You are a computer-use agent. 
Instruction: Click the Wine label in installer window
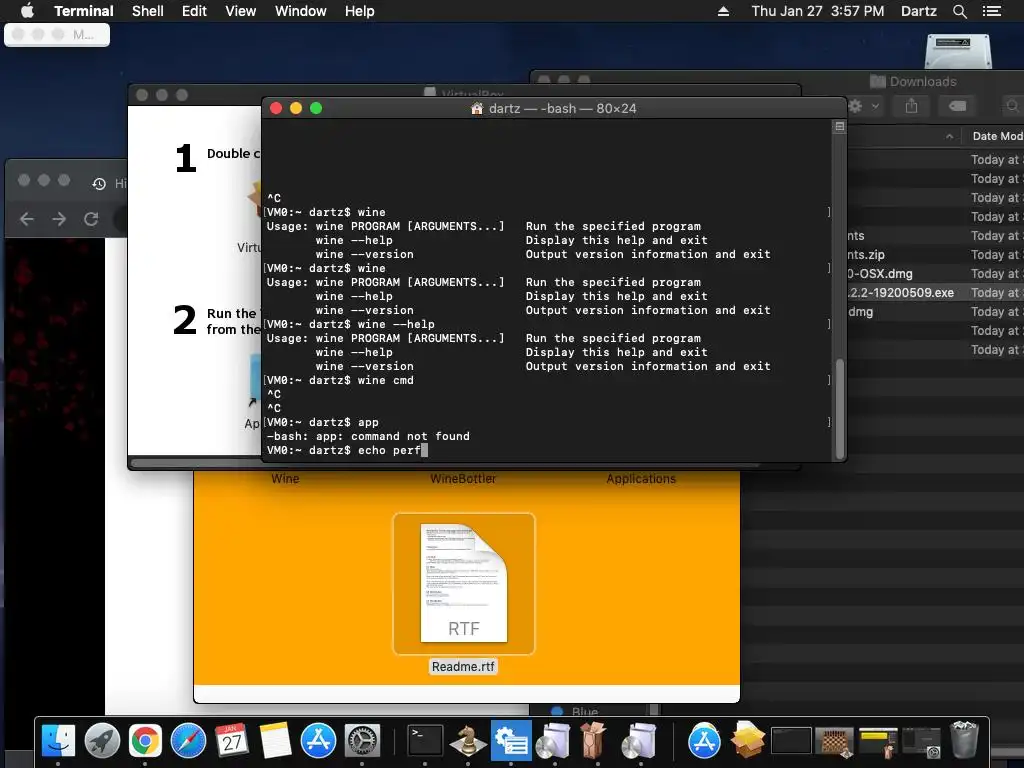click(x=285, y=479)
